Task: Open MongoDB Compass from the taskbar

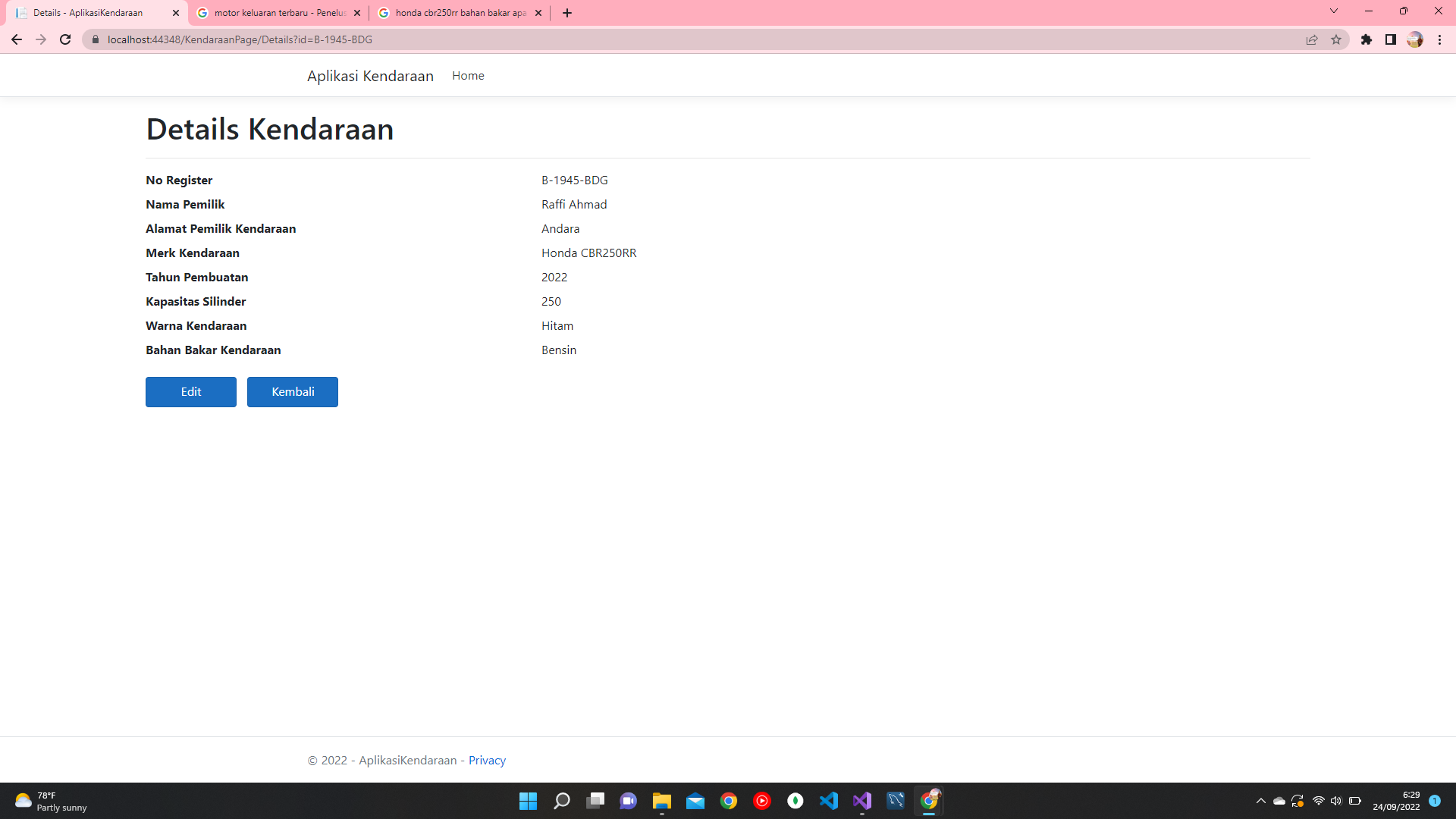Action: click(795, 801)
